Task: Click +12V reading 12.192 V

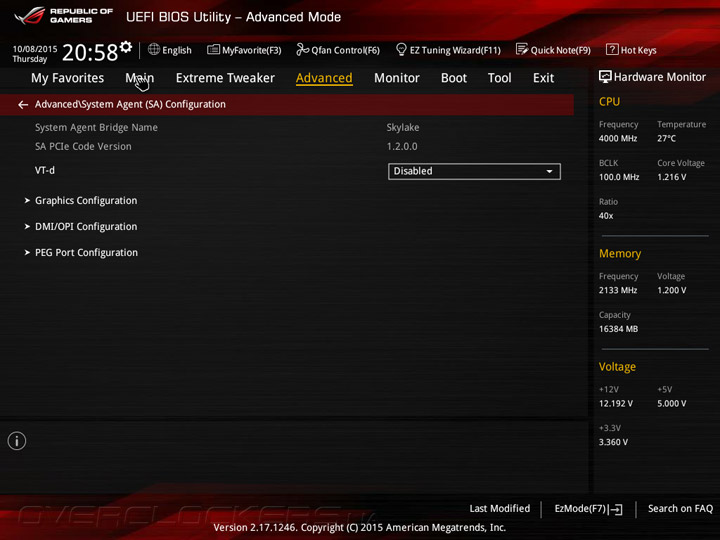Action: [616, 404]
